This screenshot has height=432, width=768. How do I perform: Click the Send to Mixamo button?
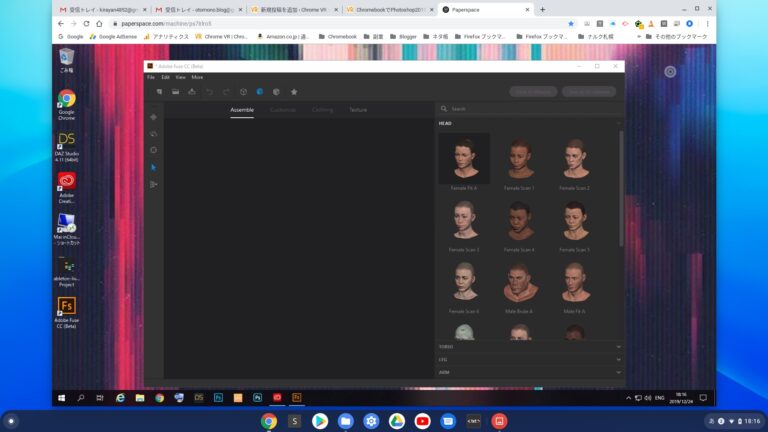[533, 92]
